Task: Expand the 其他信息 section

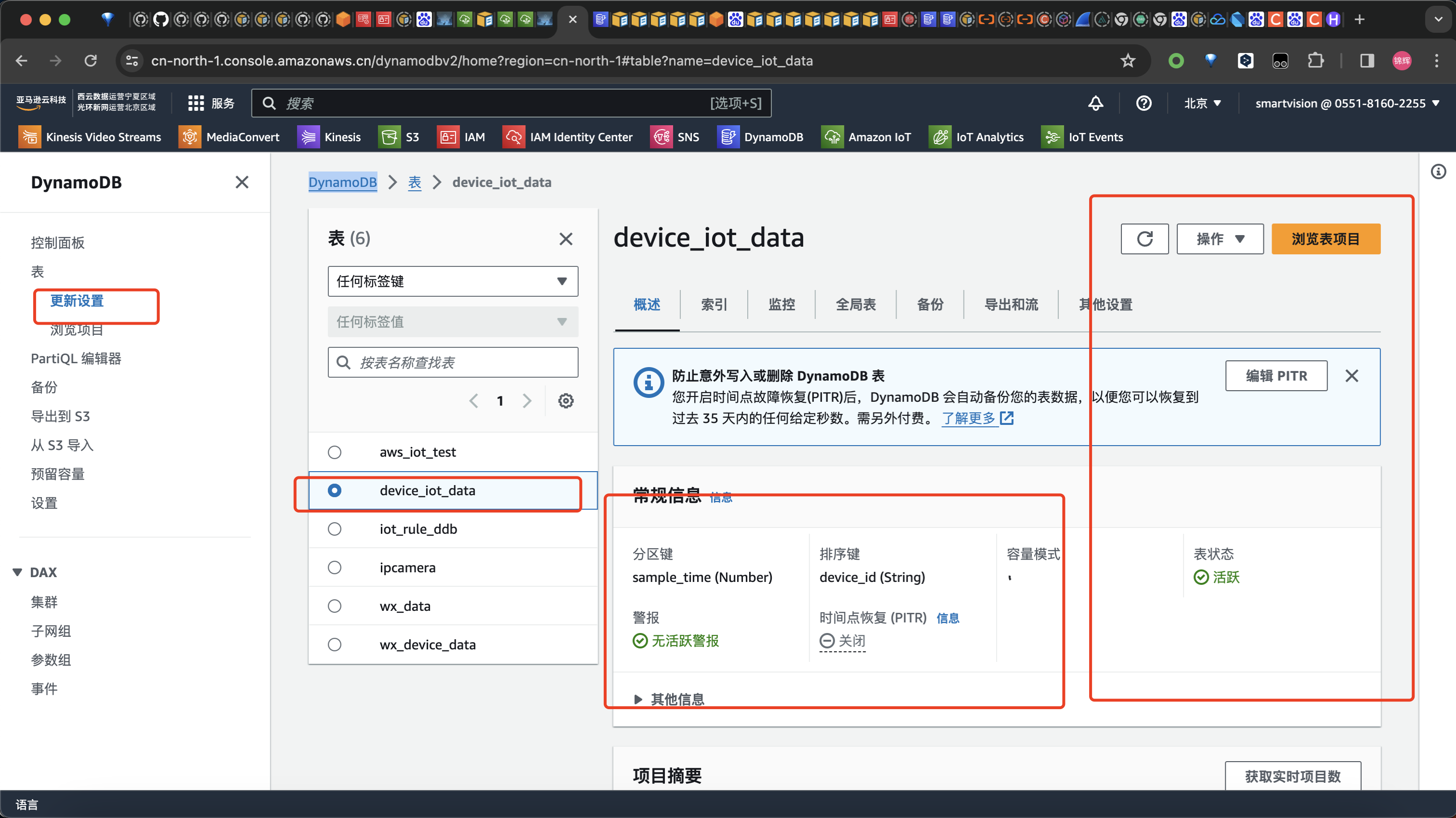Action: (669, 699)
